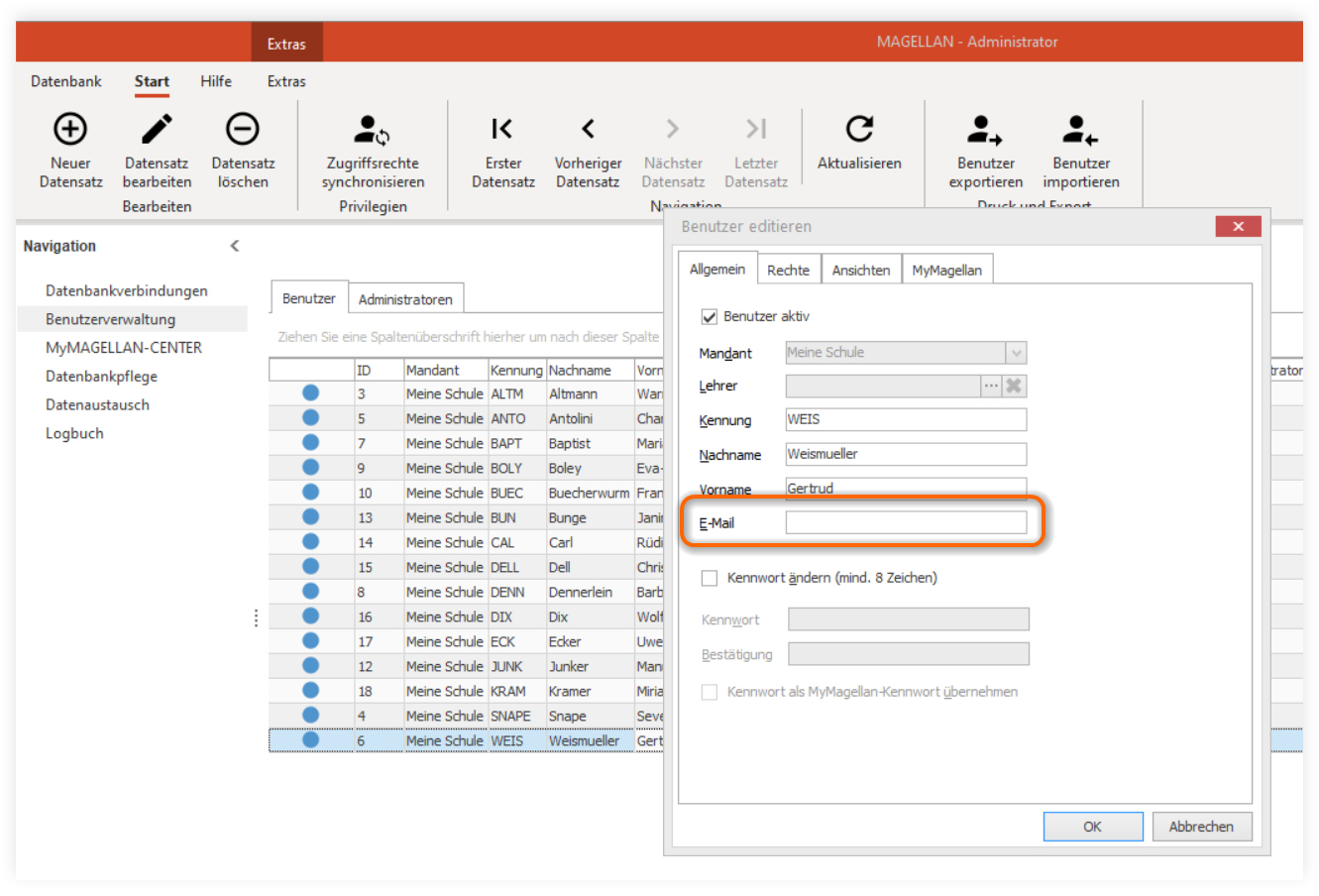
Task: Uncheck the Benutzer aktiv checkbox
Action: tap(710, 317)
